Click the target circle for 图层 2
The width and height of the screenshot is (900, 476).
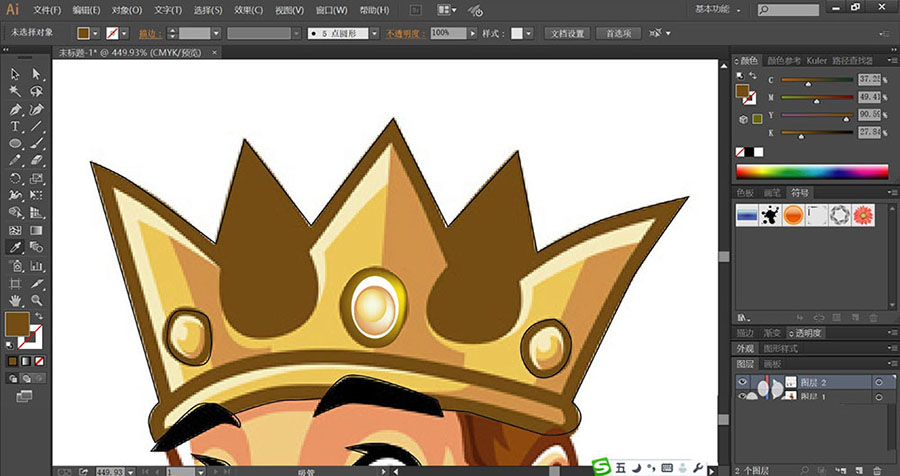(879, 382)
